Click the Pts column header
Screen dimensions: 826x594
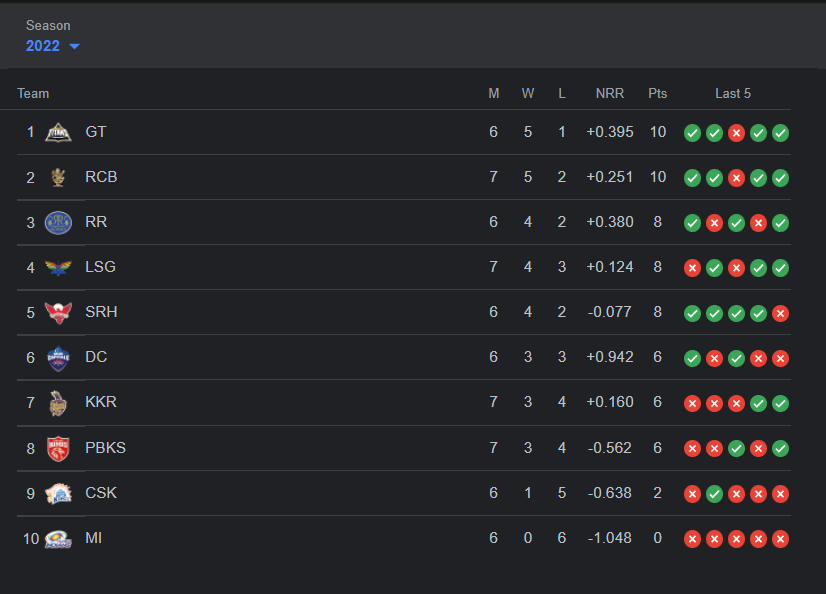[657, 93]
